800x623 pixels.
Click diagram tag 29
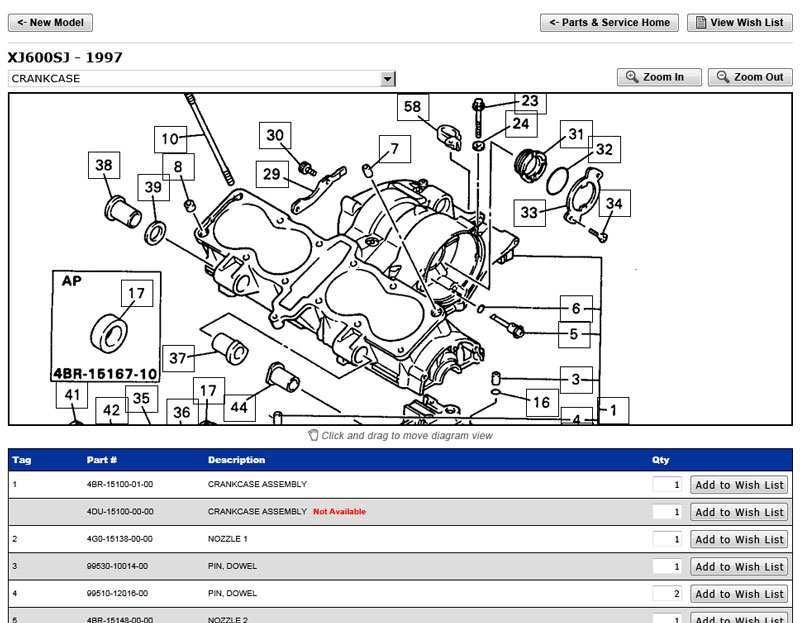tap(272, 174)
